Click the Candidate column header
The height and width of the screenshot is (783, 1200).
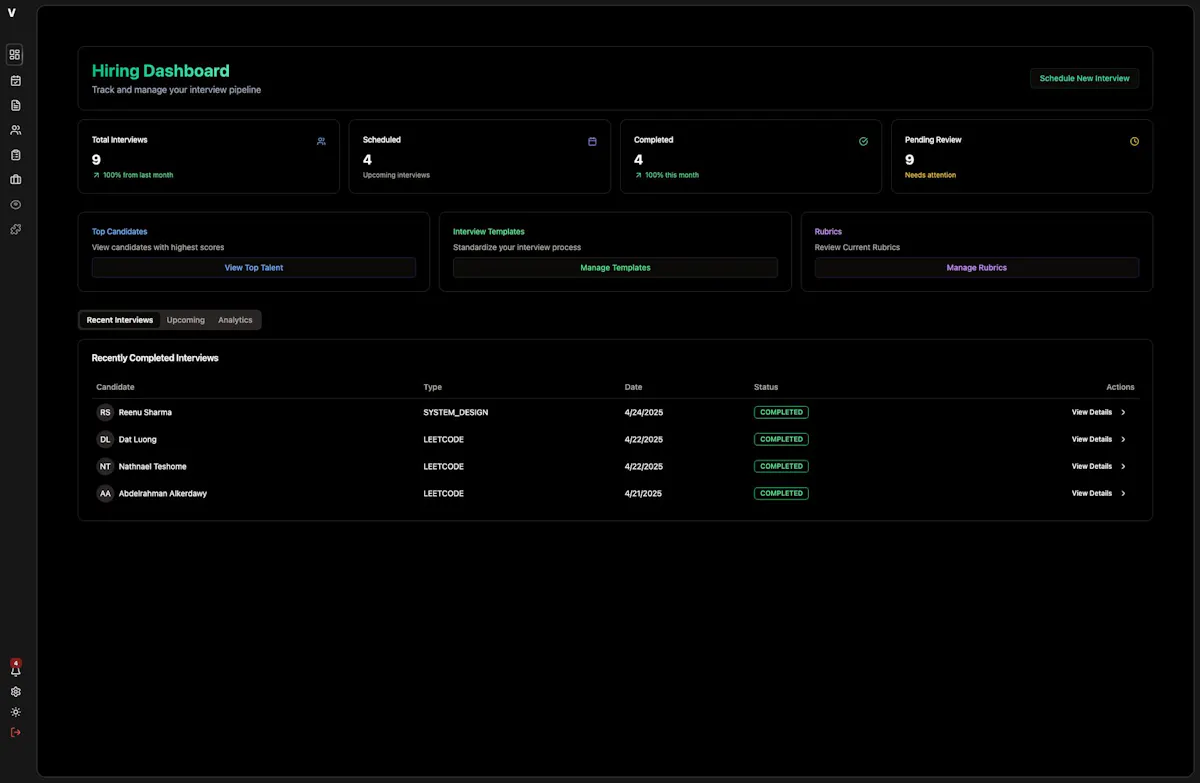115,387
